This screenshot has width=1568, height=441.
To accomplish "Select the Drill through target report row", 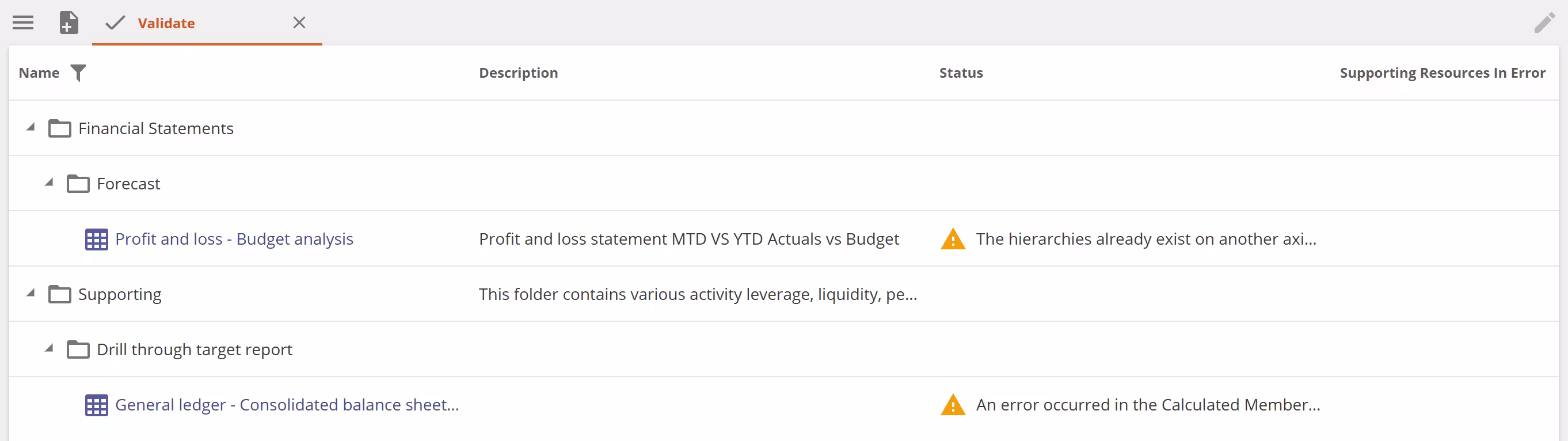I will click(194, 349).
